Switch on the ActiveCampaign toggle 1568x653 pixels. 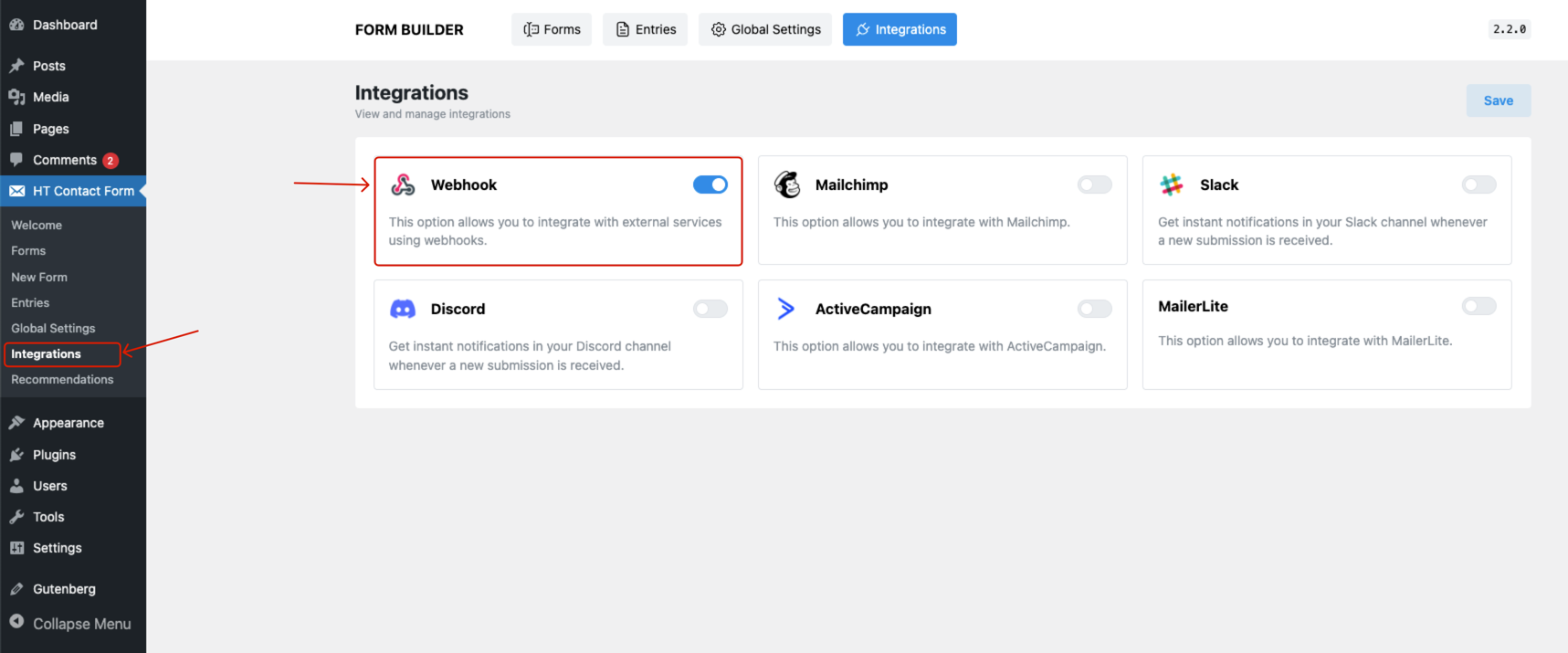(x=1095, y=309)
